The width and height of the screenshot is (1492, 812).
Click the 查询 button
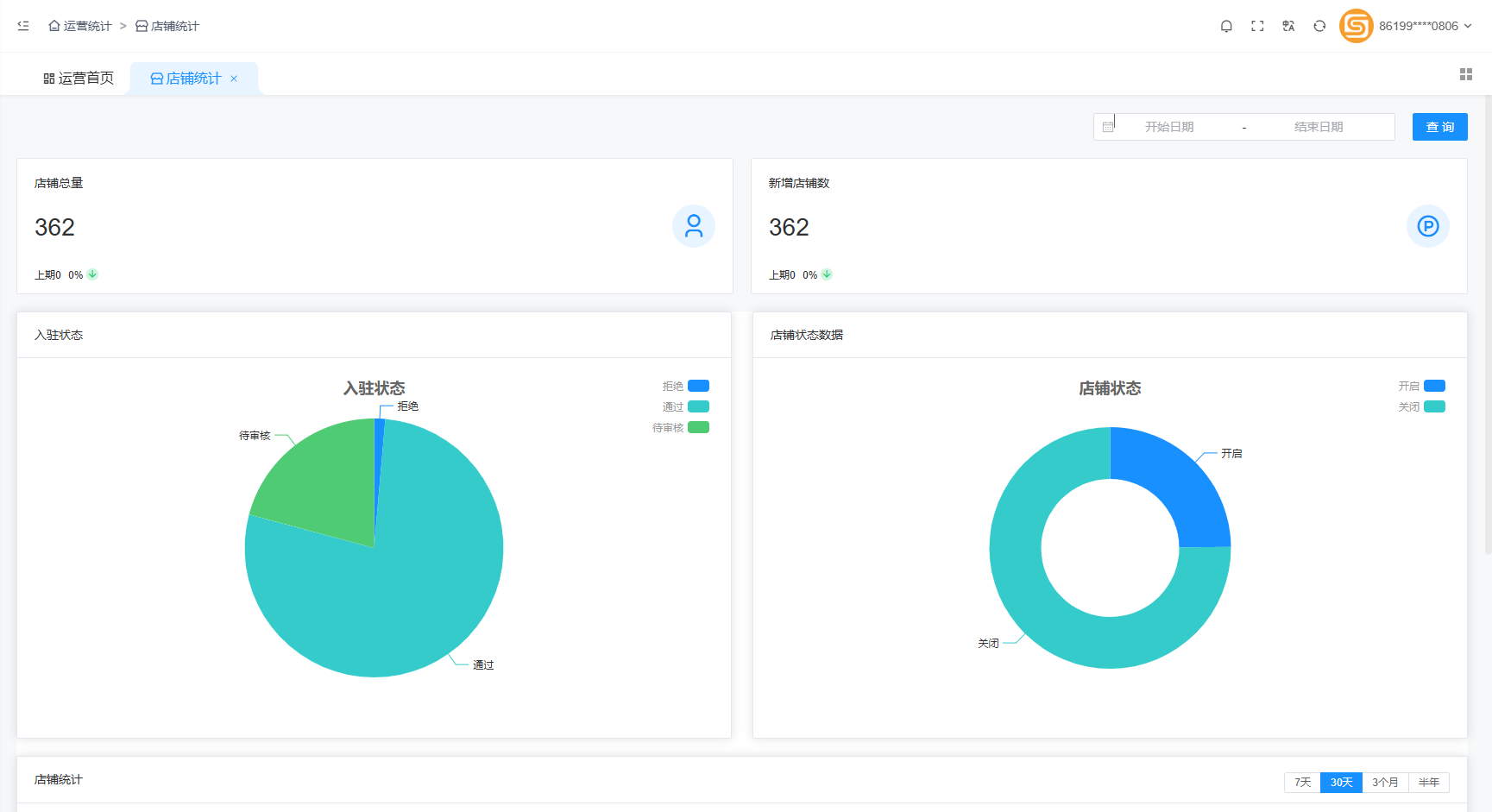point(1439,127)
